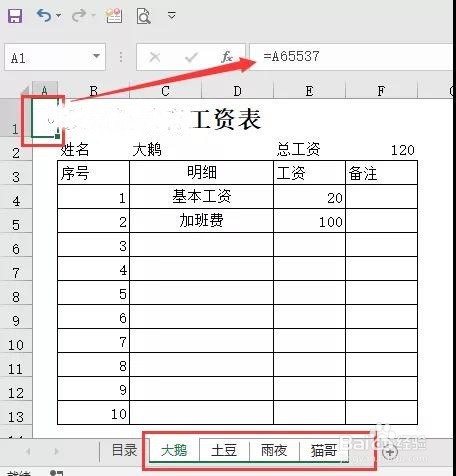This screenshot has height=476, width=456.
Task: Select column D header
Action: point(237,90)
